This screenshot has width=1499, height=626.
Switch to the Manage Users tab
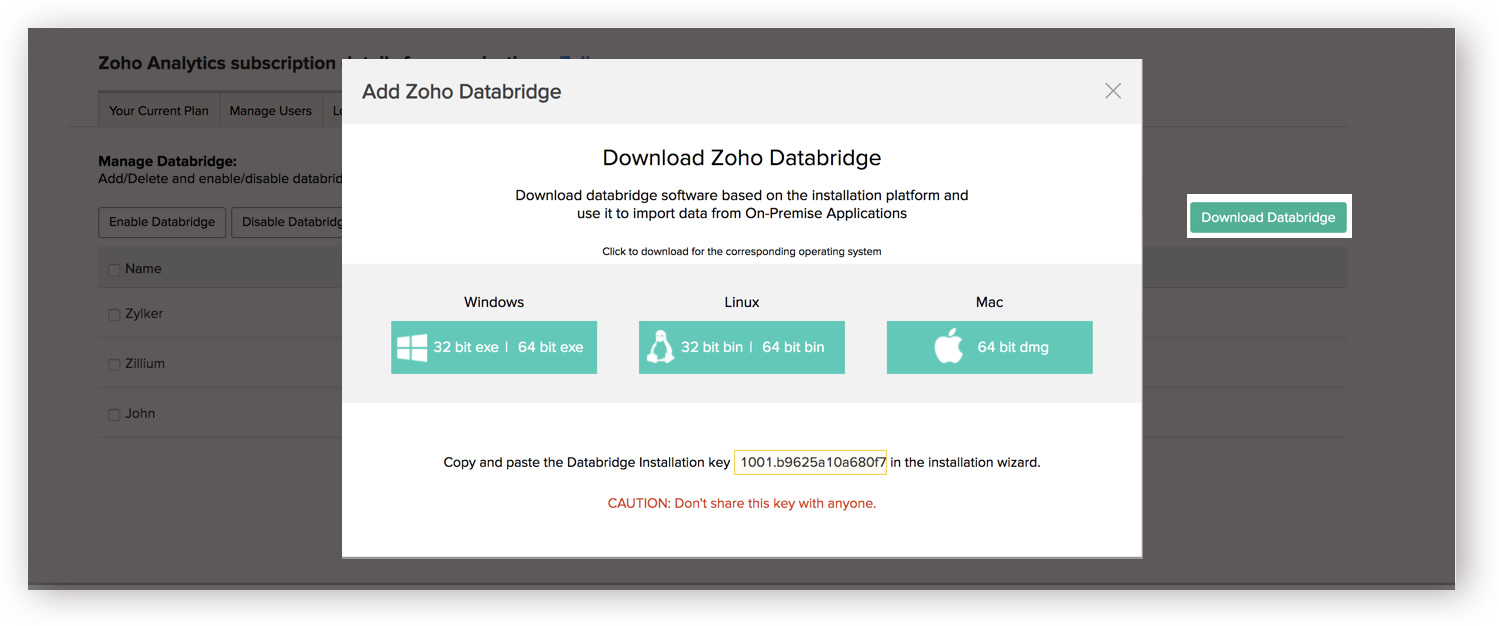[271, 110]
